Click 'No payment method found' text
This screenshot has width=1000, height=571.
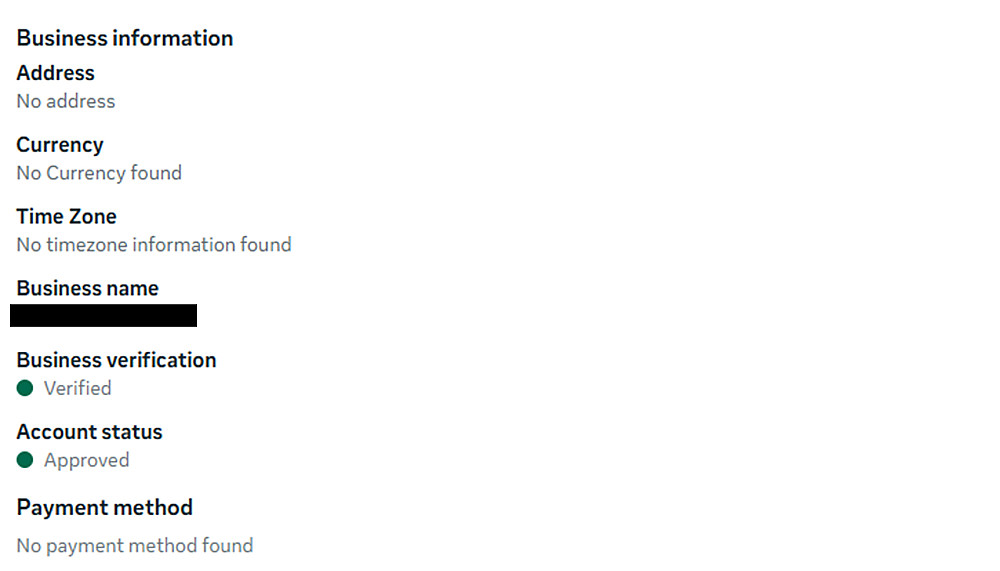[135, 546]
